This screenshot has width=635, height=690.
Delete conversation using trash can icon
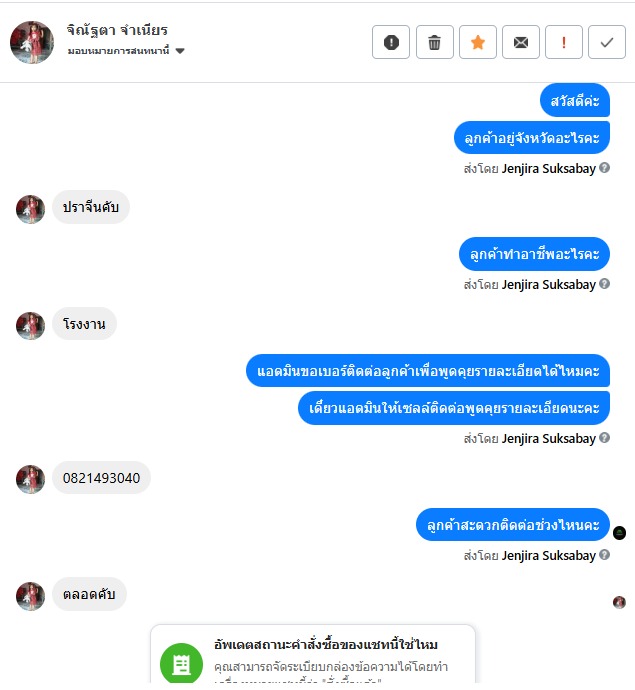(434, 42)
